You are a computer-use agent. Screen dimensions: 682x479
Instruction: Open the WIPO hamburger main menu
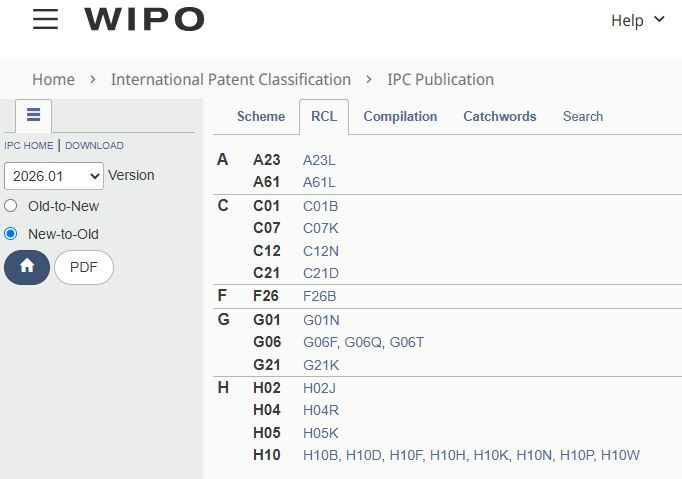click(x=45, y=19)
